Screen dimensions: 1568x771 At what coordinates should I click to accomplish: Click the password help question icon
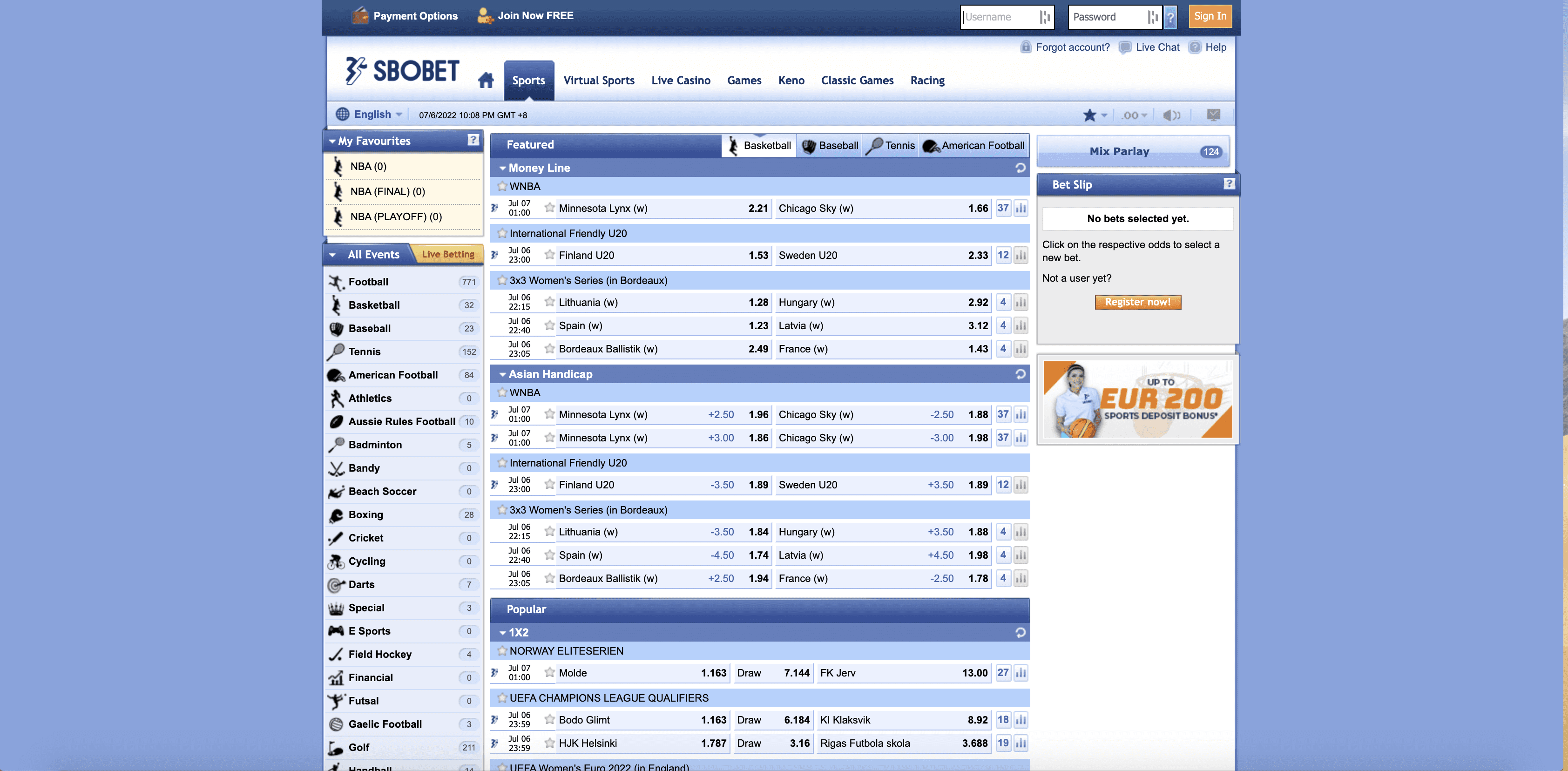point(1170,17)
